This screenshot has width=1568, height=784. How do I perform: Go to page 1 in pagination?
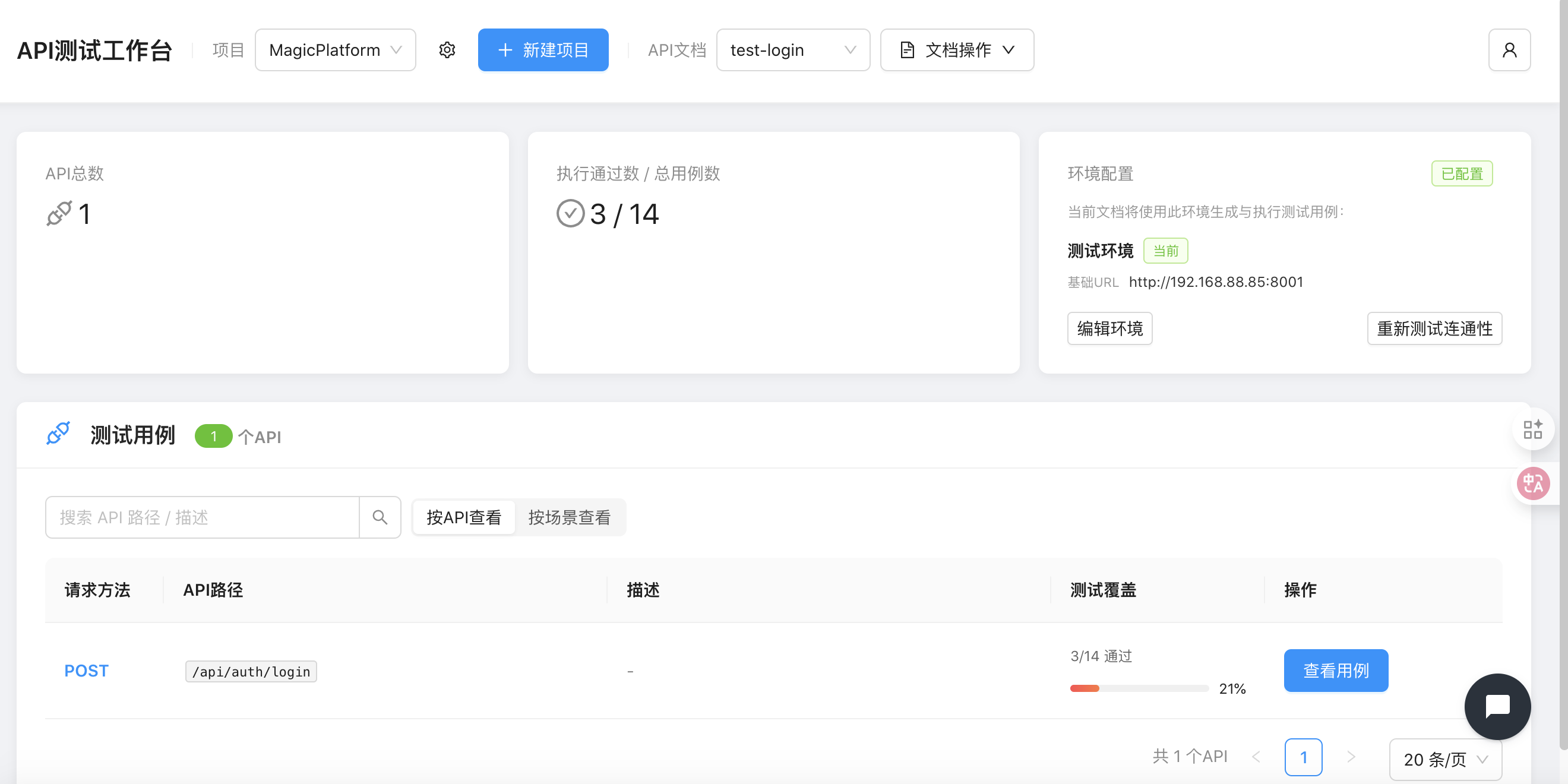pyautogui.click(x=1303, y=757)
